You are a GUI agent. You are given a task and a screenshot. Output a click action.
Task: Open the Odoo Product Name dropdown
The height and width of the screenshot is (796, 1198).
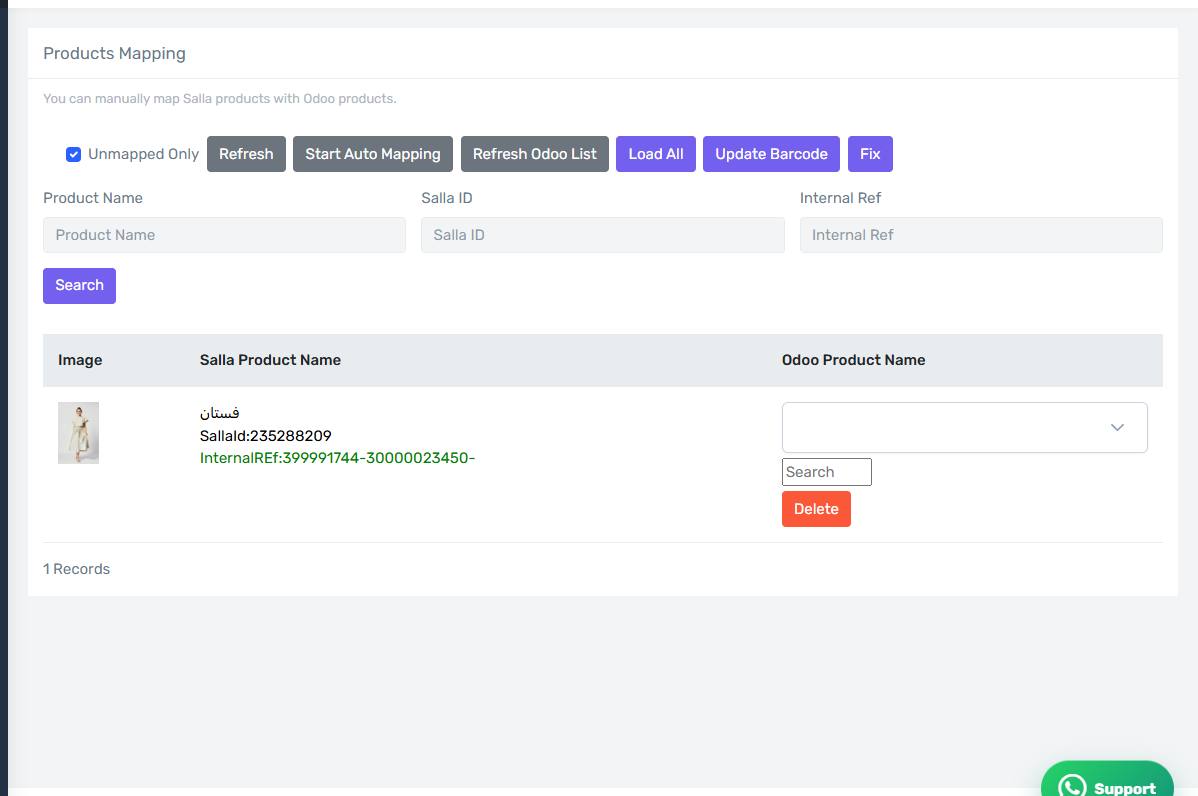[x=964, y=428]
